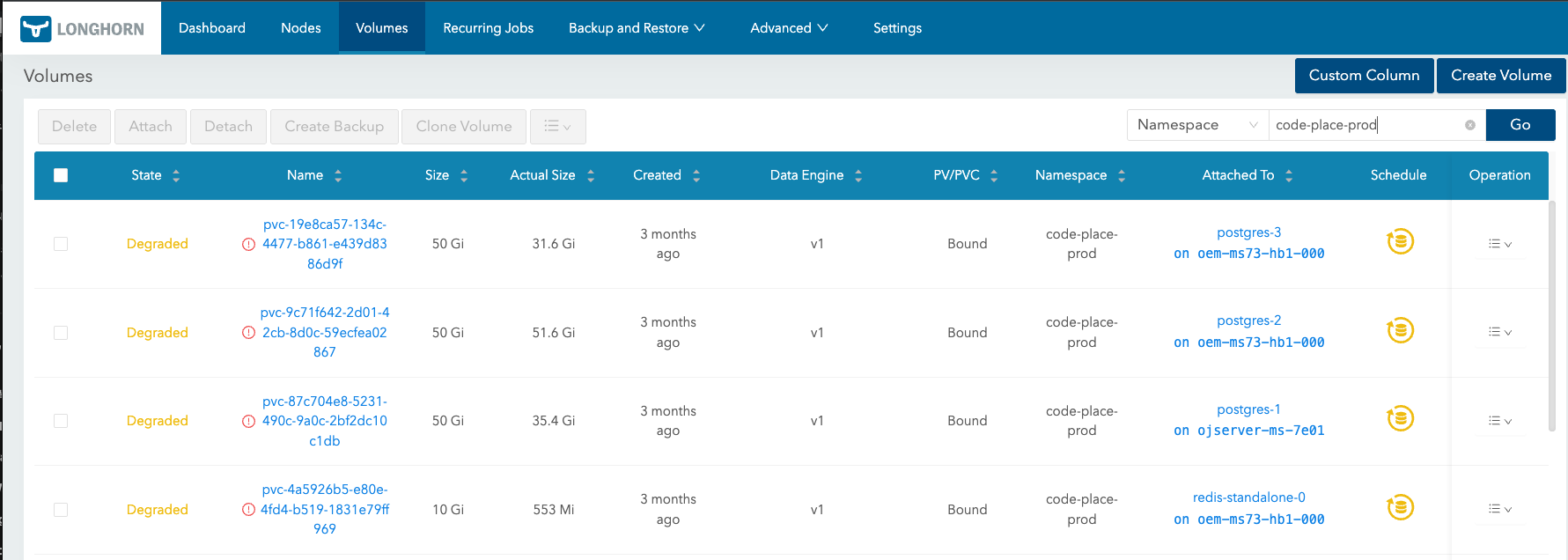Open volume pvc-9c71f642-2d01-42cb-8d0c-59ecfea02867
This screenshot has height=560, width=1568.
tap(325, 333)
